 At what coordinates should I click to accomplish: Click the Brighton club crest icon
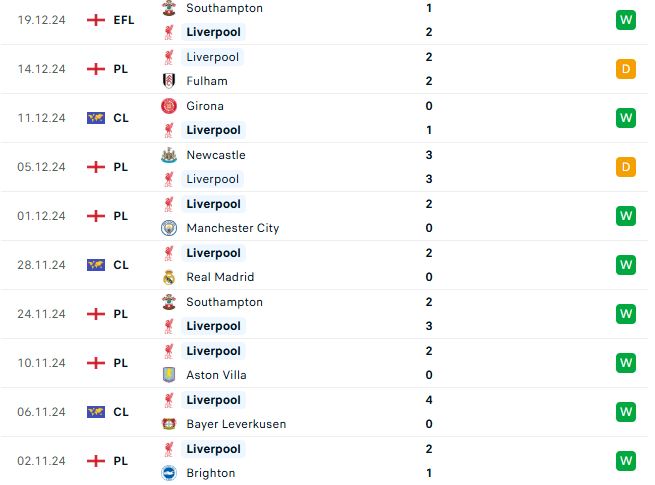point(169,473)
